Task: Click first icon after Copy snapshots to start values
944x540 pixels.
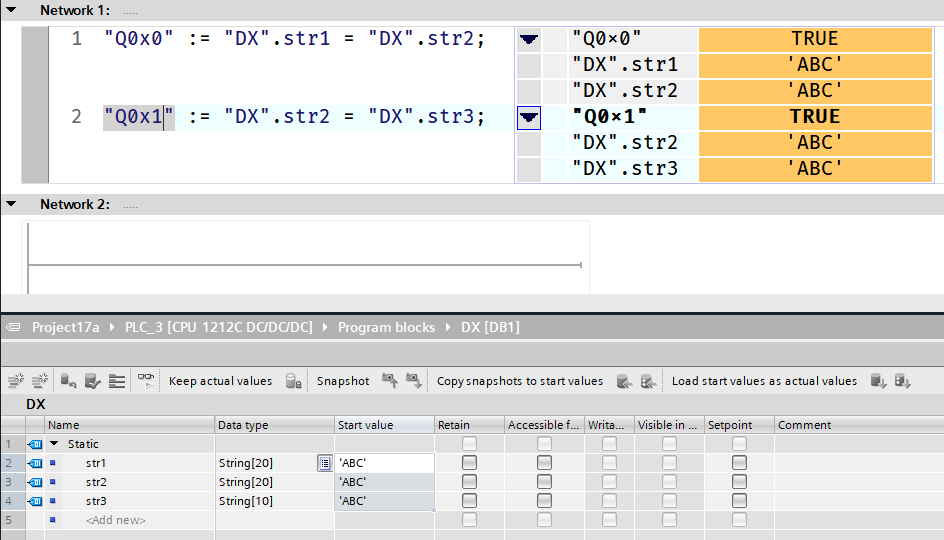Action: pyautogui.click(x=624, y=381)
